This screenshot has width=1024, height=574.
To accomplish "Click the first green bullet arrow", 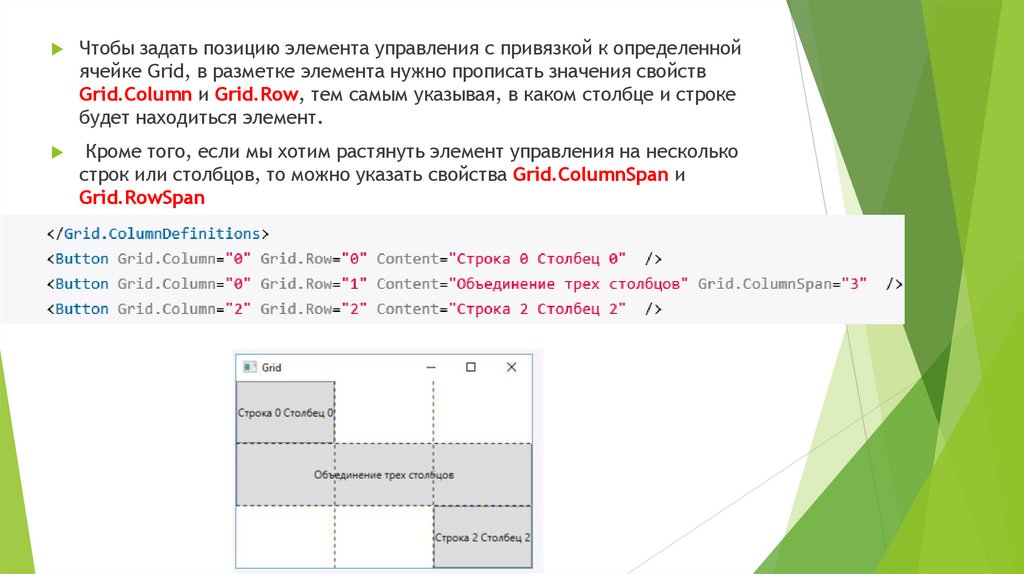I will (57, 49).
